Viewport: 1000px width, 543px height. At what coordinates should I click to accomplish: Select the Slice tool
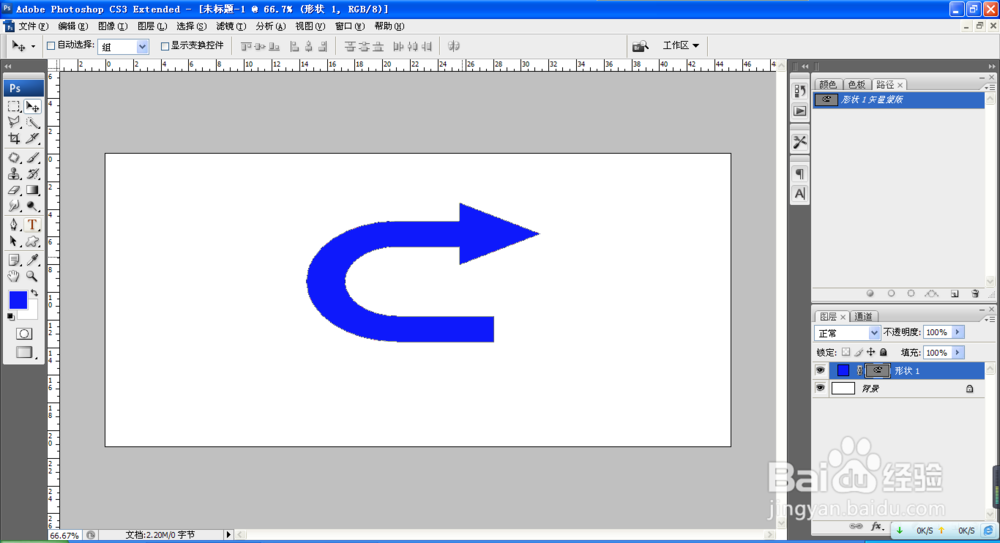[x=33, y=138]
